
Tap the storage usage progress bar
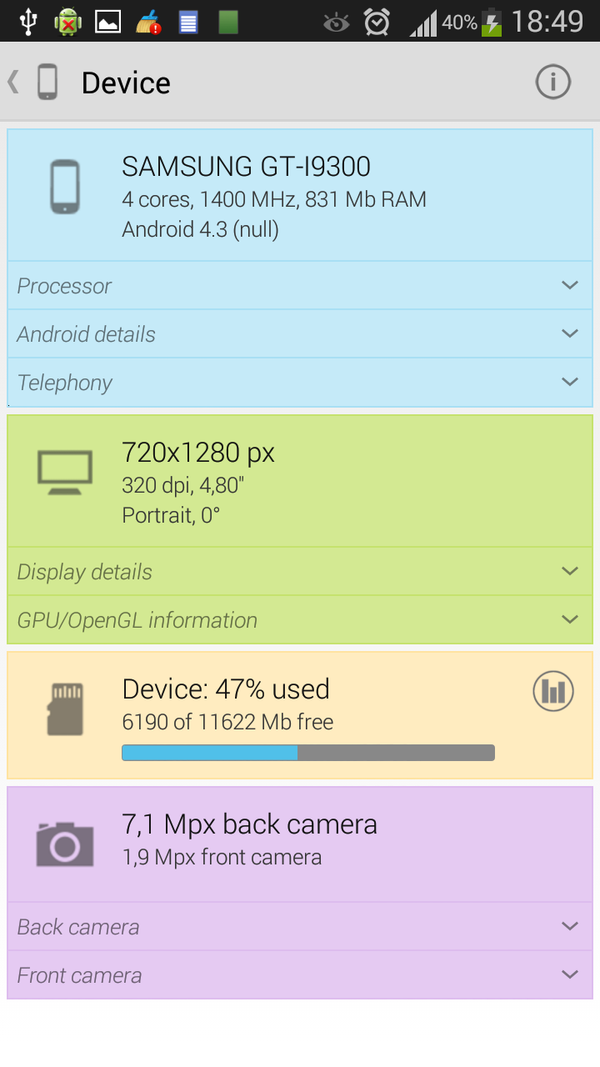pyautogui.click(x=307, y=751)
